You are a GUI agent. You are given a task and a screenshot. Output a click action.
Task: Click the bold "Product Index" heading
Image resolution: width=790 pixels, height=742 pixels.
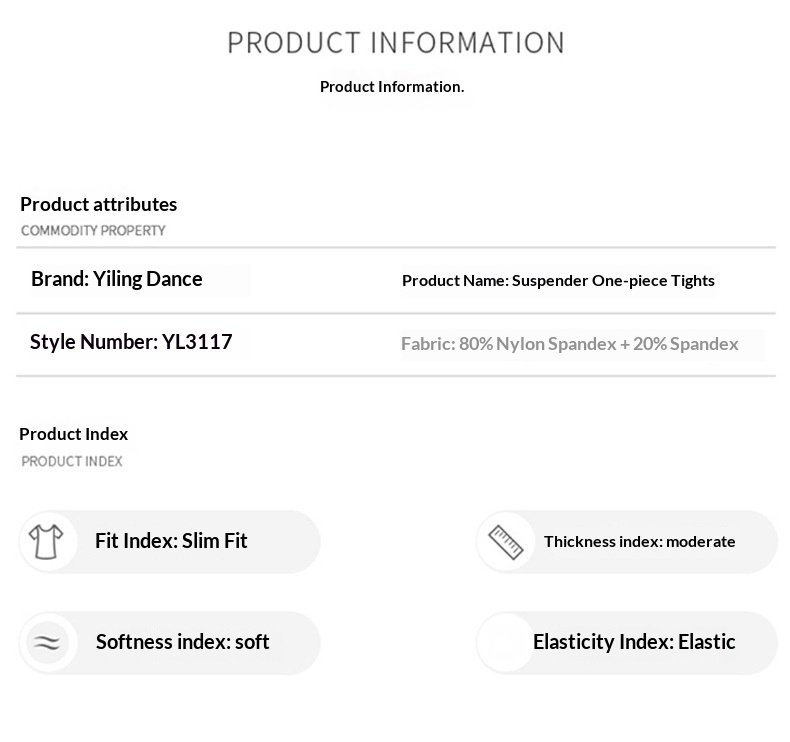74,434
